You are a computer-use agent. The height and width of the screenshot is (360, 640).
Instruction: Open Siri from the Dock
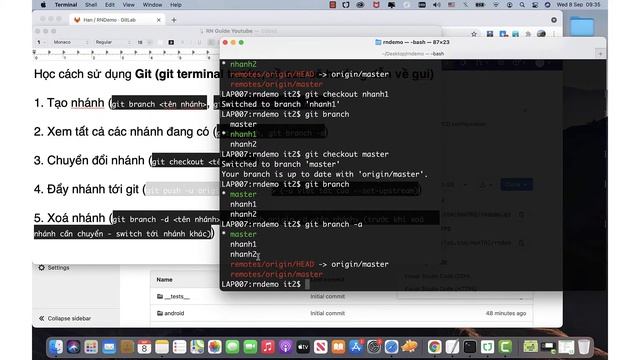coord(73,347)
